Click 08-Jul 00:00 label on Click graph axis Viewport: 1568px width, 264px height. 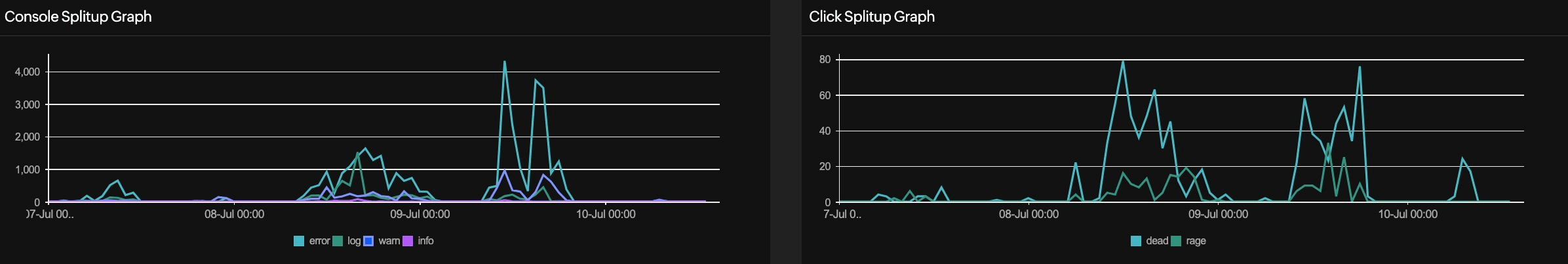tap(1029, 214)
